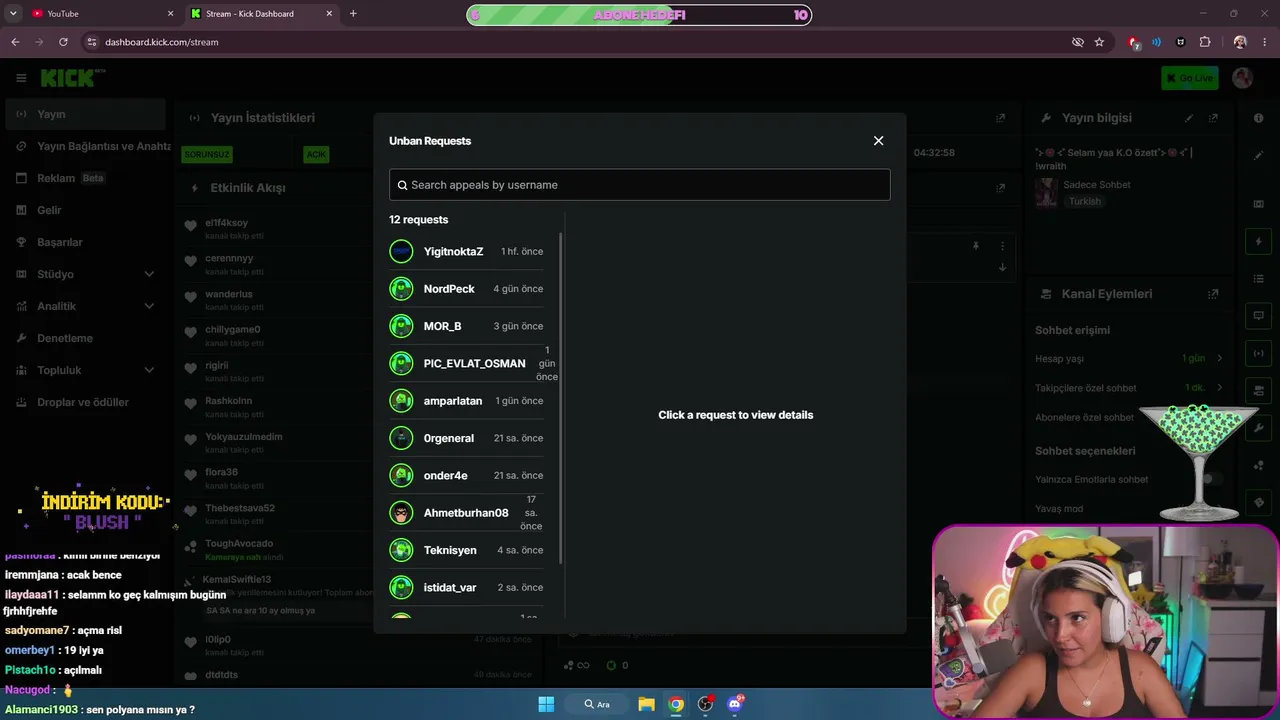The image size is (1280, 720).
Task: Focus the Search appeals by username field
Action: click(x=639, y=185)
